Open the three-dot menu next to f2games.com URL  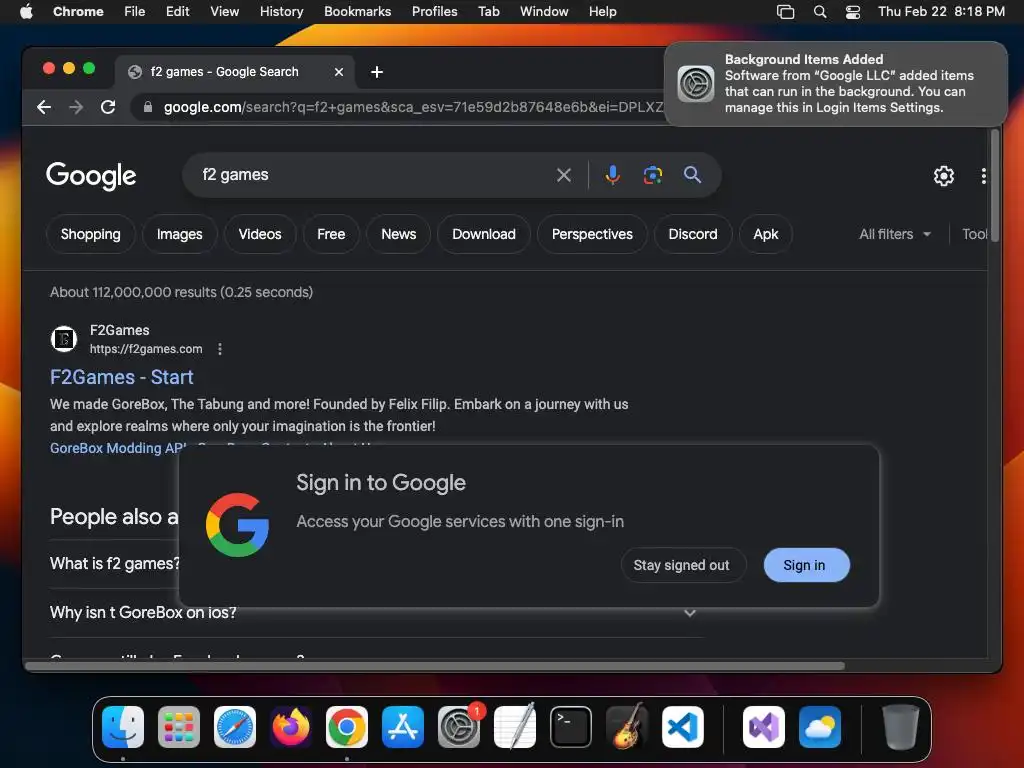[x=220, y=349]
